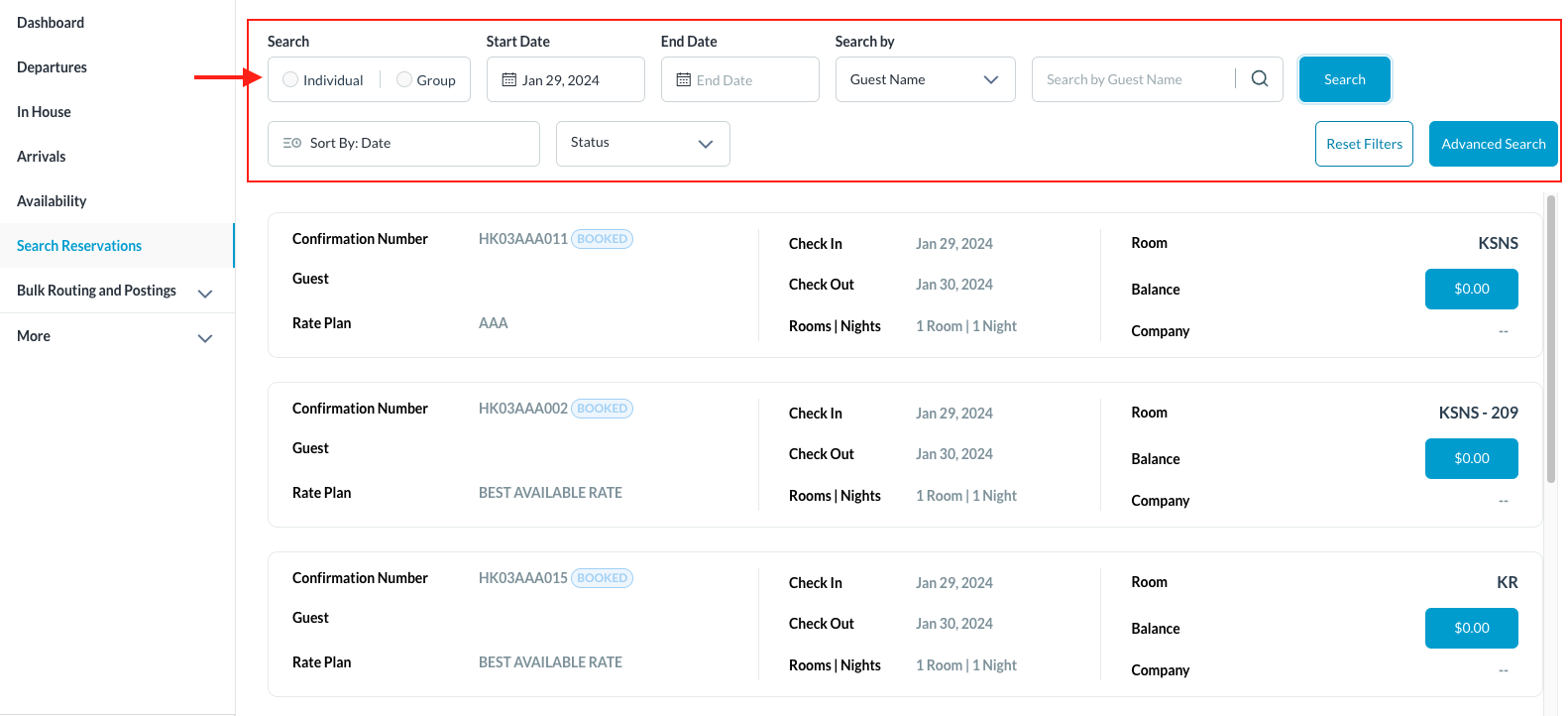Click check-in date of HK03AAA015 reservation

pyautogui.click(x=954, y=583)
